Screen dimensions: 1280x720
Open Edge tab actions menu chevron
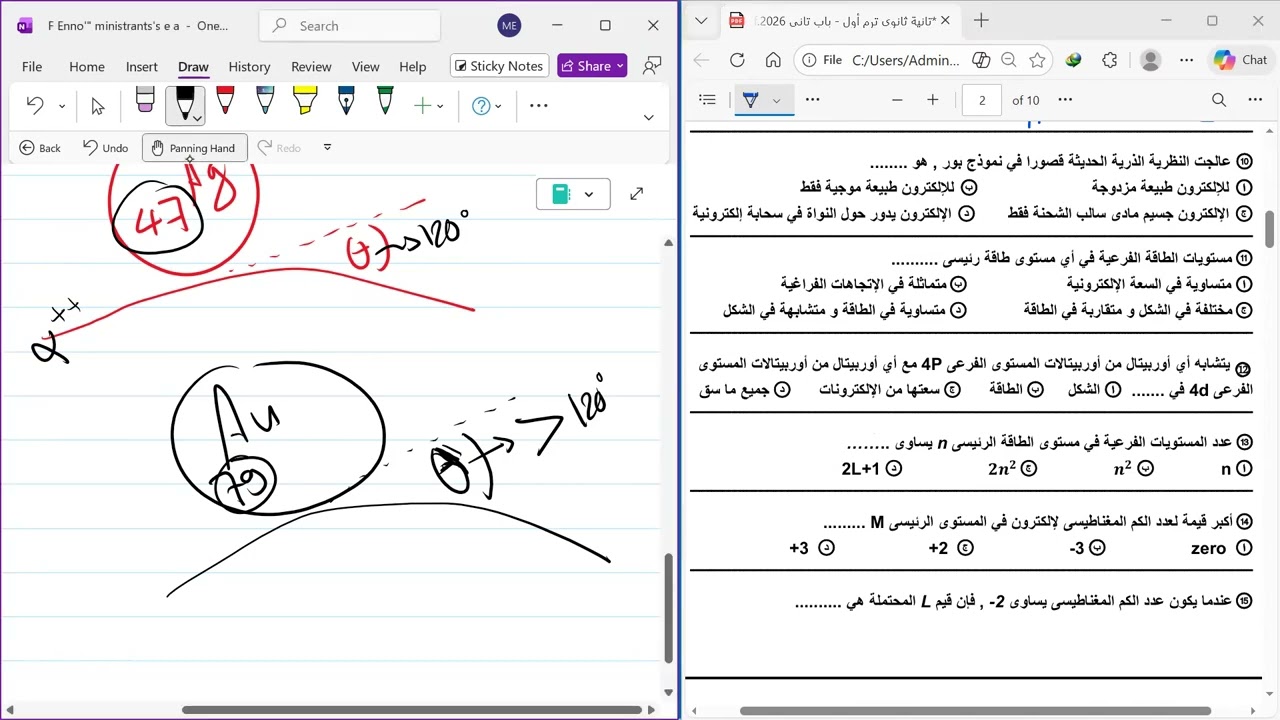pyautogui.click(x=701, y=20)
